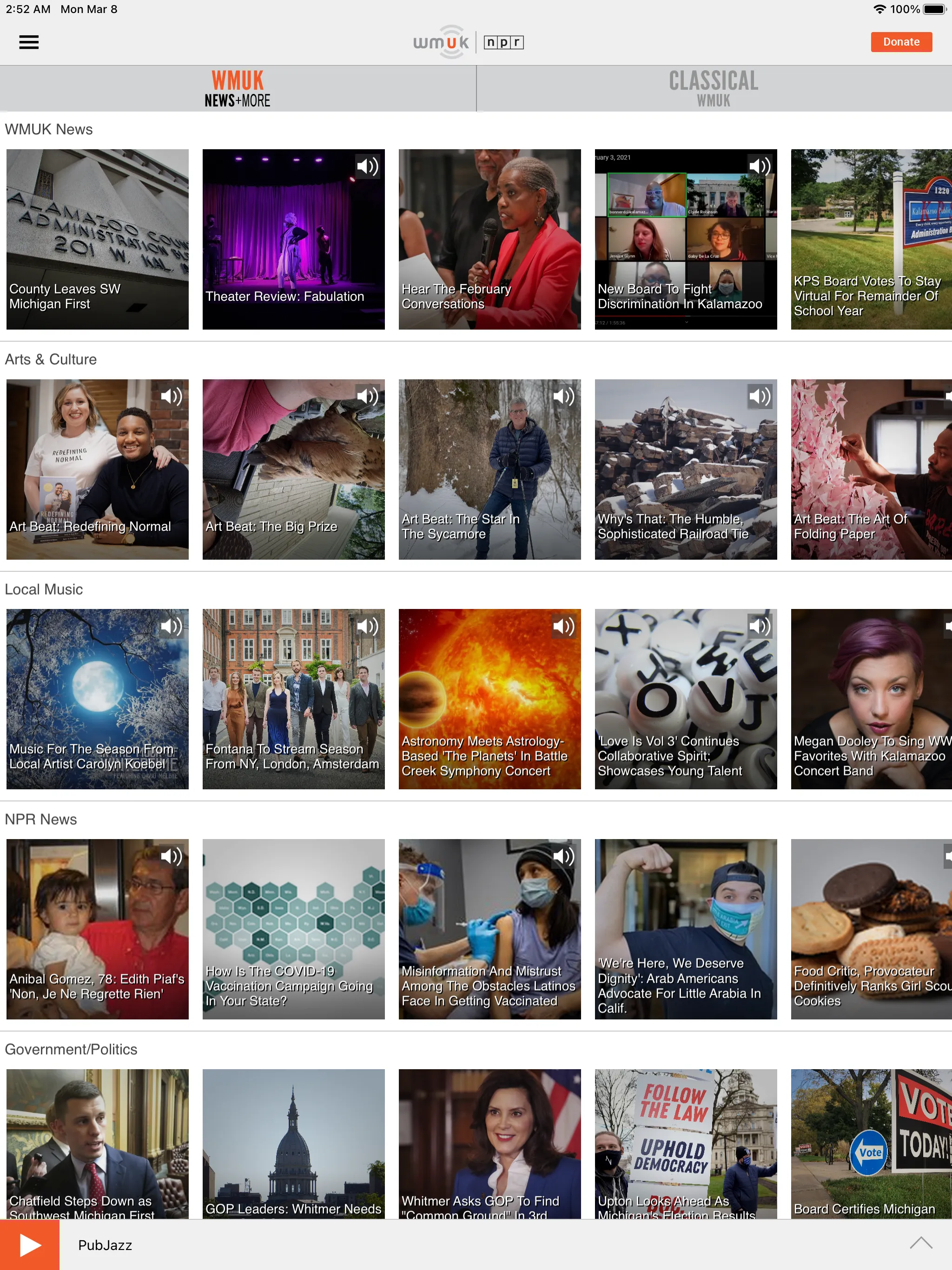This screenshot has width=952, height=1270.
Task: Select WMUK News More tab
Action: 238,88
